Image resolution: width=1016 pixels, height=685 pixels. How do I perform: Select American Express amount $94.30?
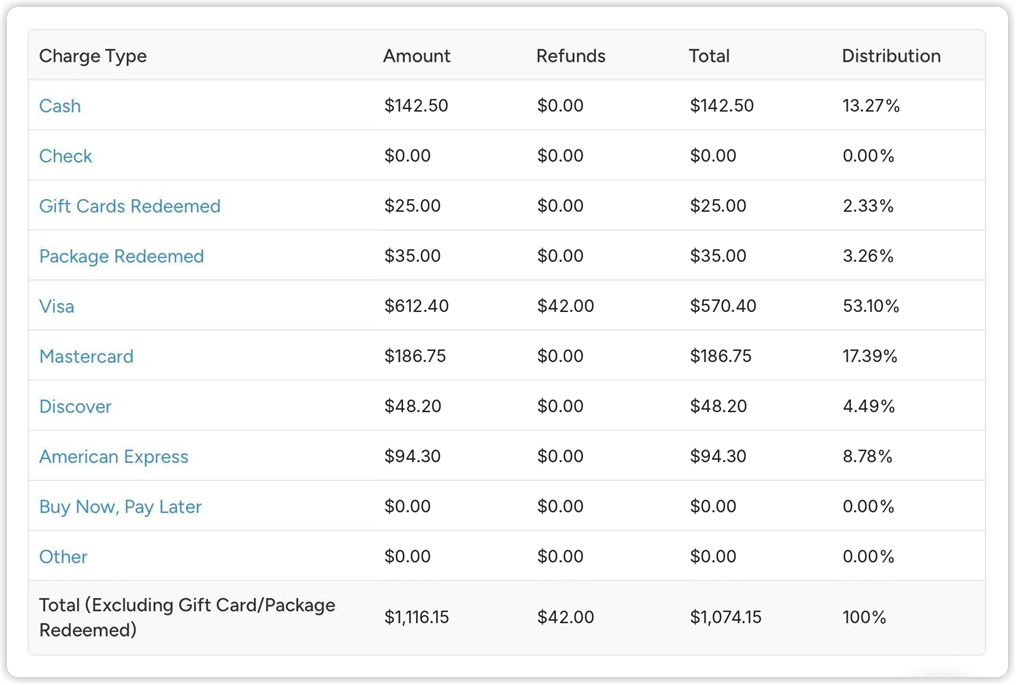point(412,456)
